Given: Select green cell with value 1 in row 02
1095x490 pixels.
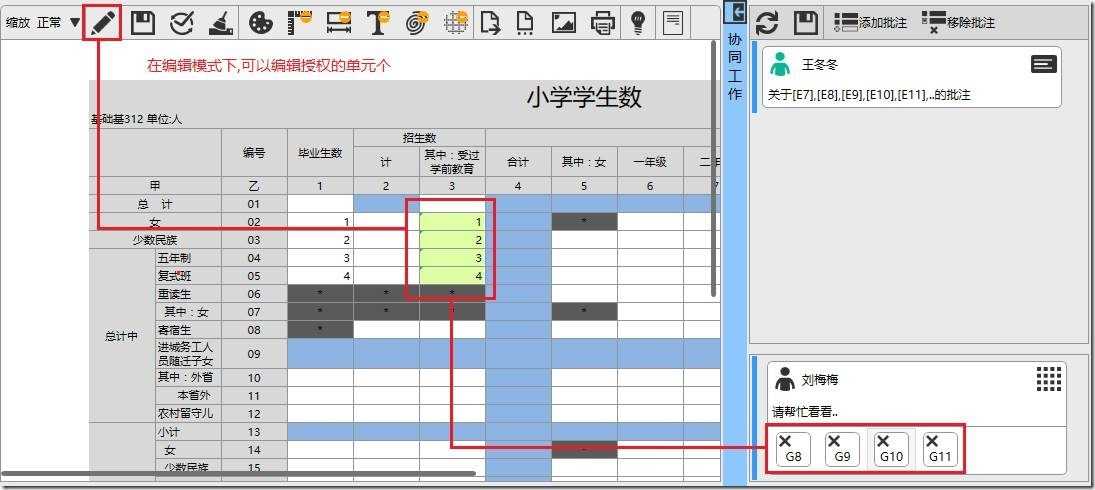Looking at the screenshot, I should 452,222.
